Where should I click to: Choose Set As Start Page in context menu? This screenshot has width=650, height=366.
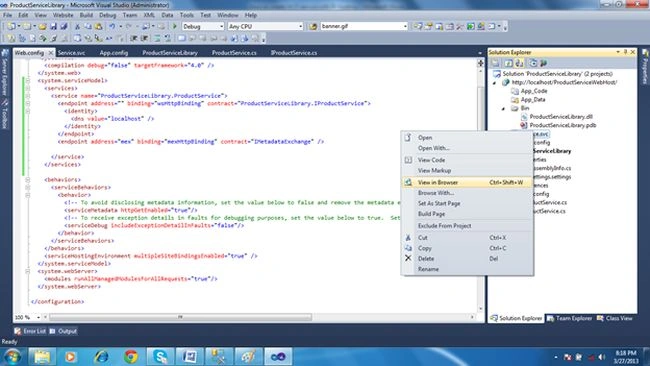[467, 204]
